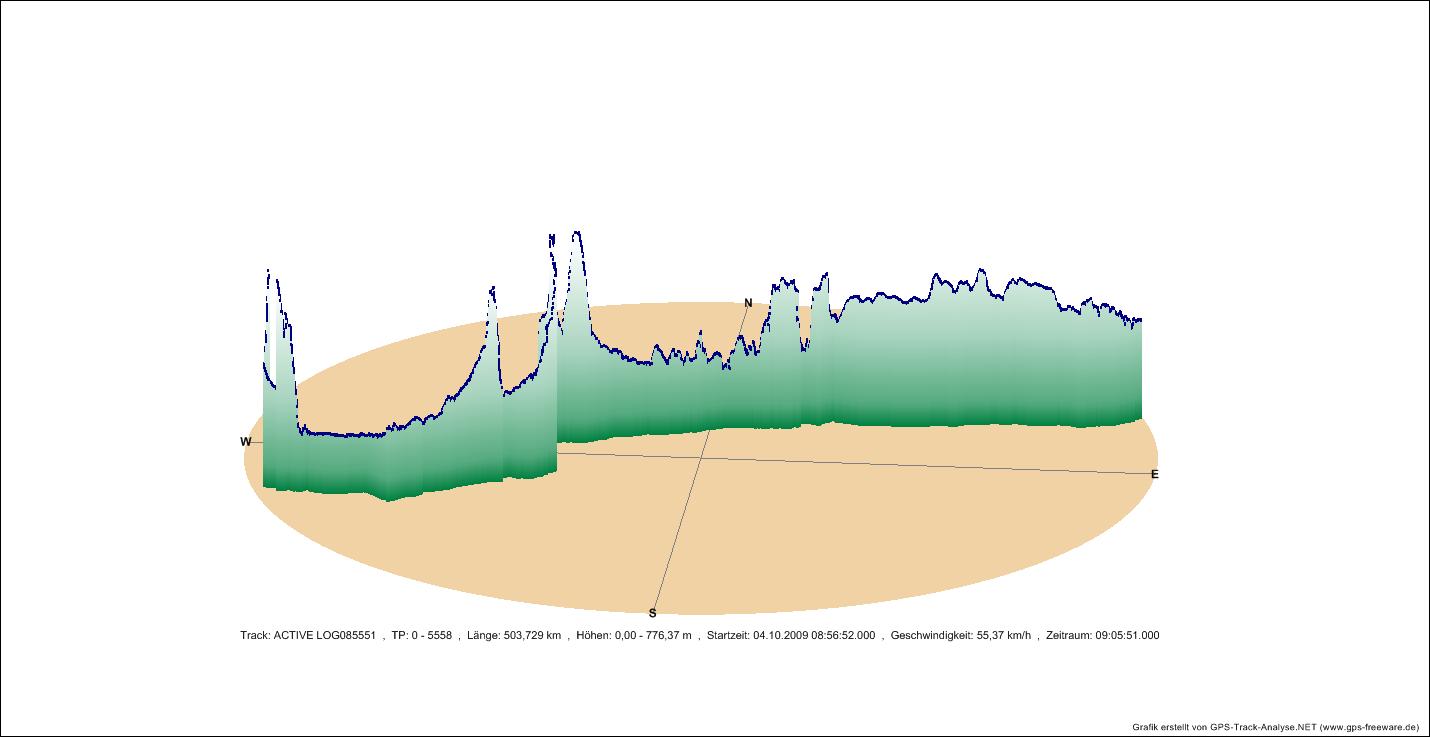Select the Höhen: 0,00 - 776,37 m text
This screenshot has height=737, width=1430.
(x=634, y=635)
